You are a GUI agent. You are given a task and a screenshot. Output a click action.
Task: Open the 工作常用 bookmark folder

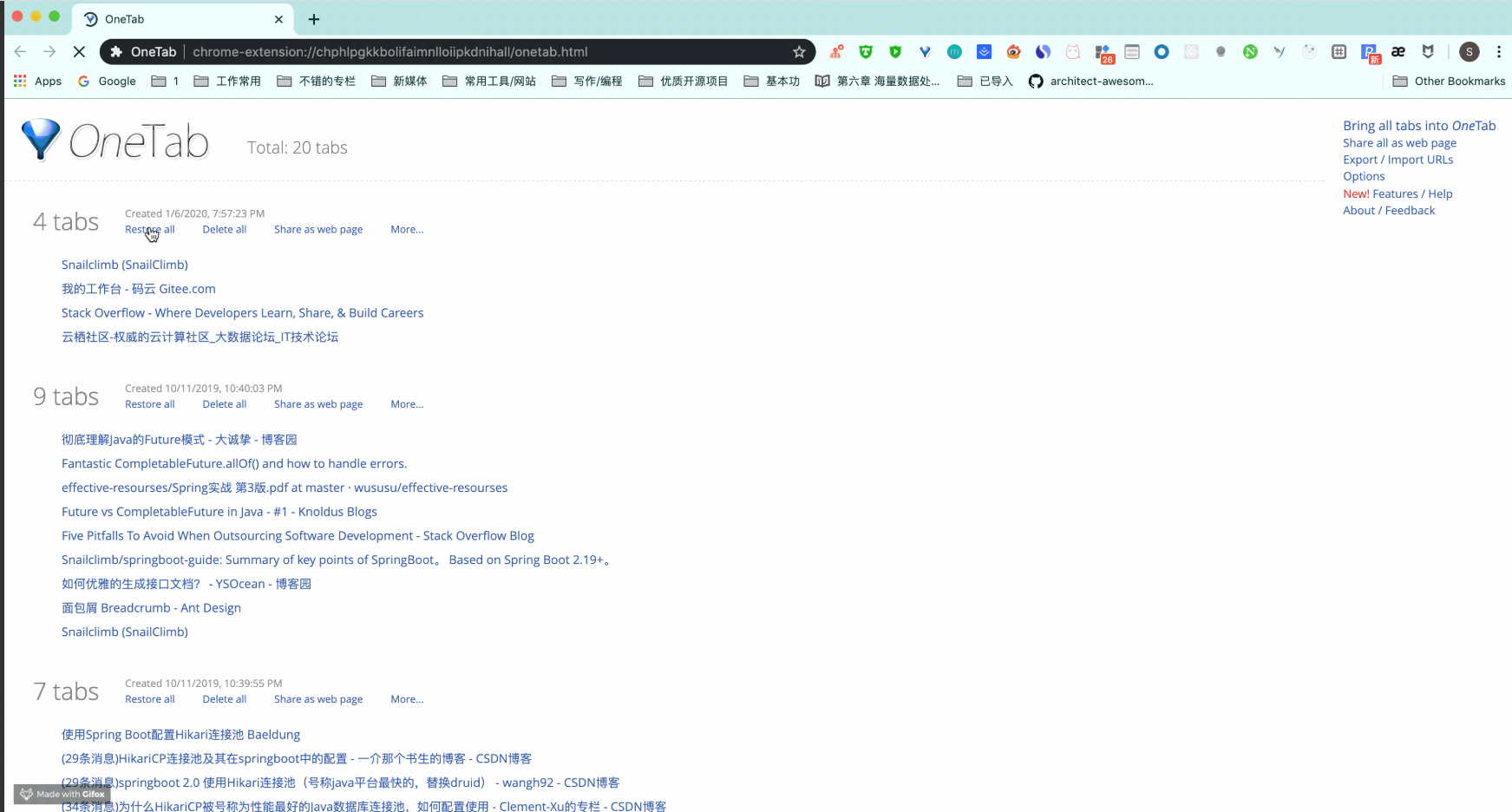pos(227,82)
